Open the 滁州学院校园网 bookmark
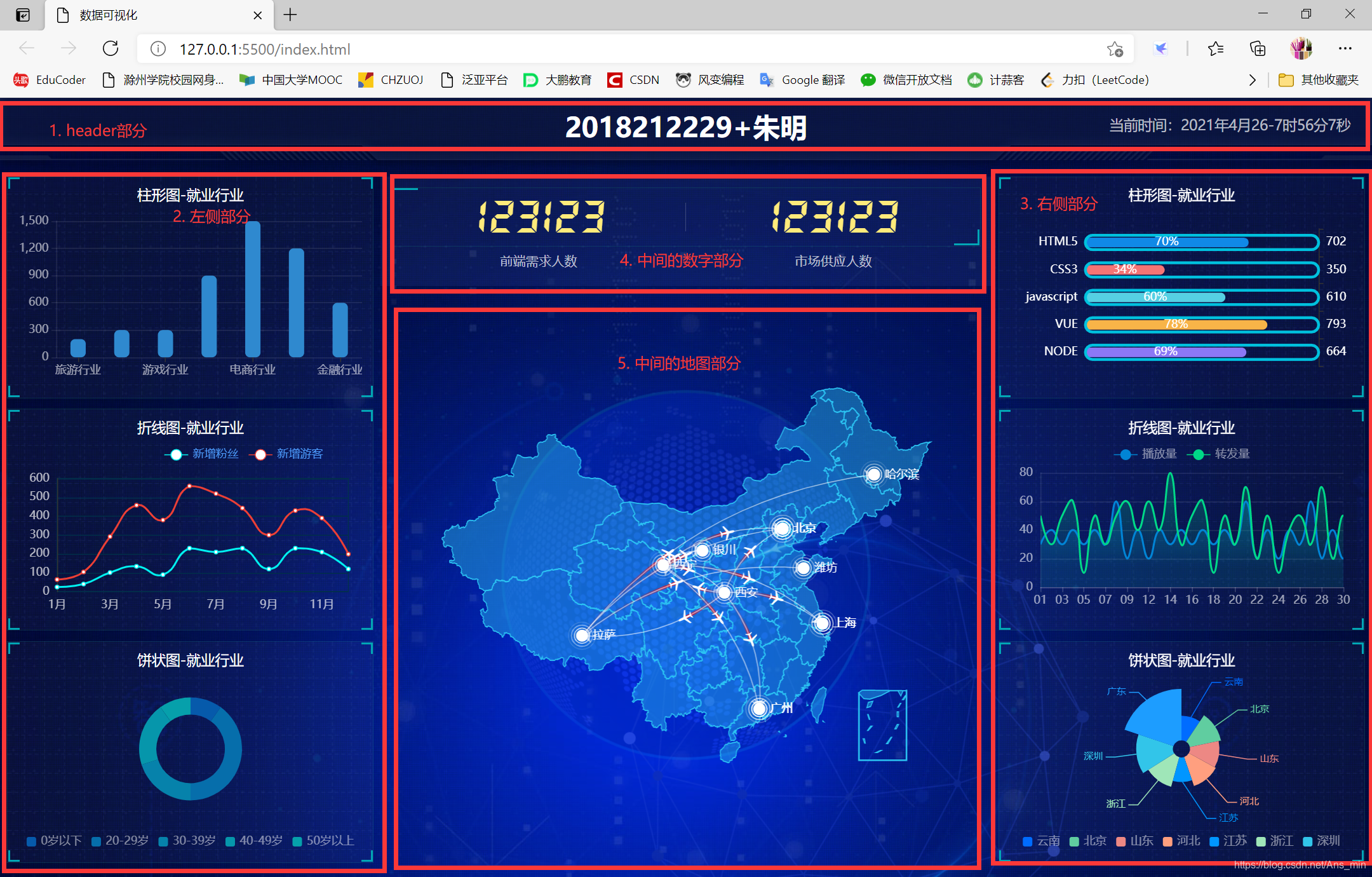1372x877 pixels. pyautogui.click(x=163, y=80)
